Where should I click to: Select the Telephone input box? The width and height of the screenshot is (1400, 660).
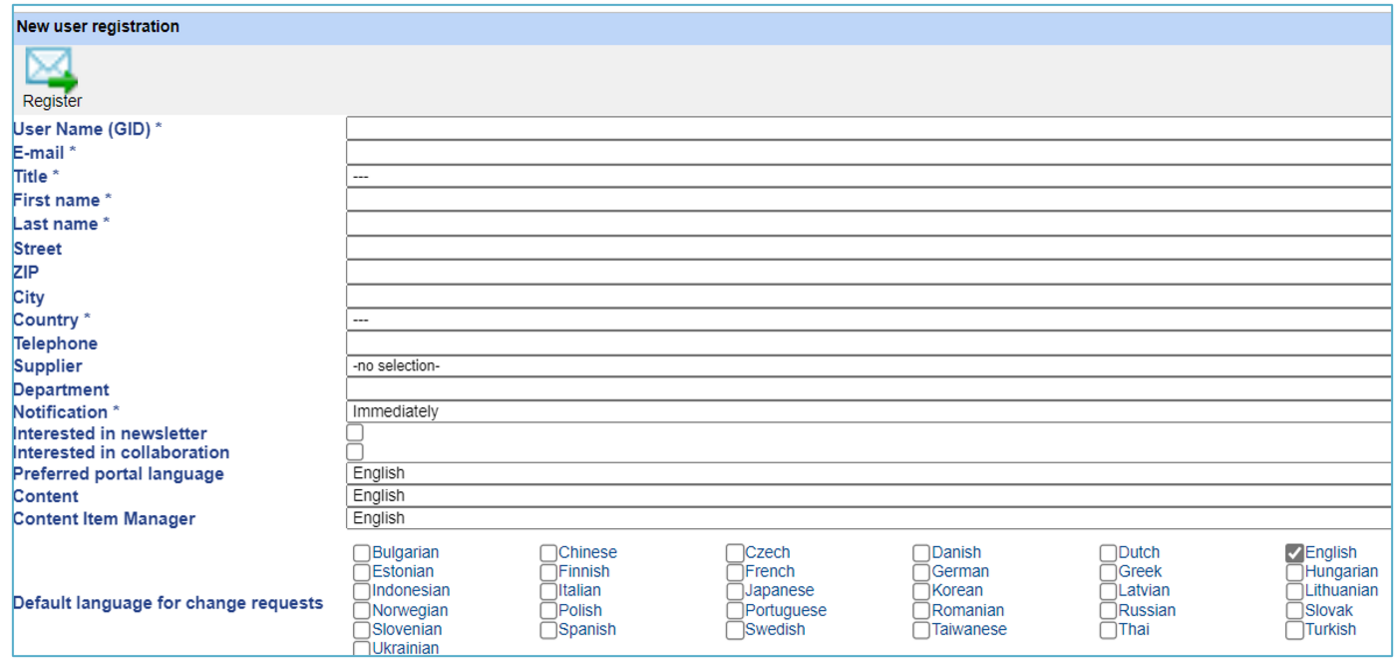[868, 343]
